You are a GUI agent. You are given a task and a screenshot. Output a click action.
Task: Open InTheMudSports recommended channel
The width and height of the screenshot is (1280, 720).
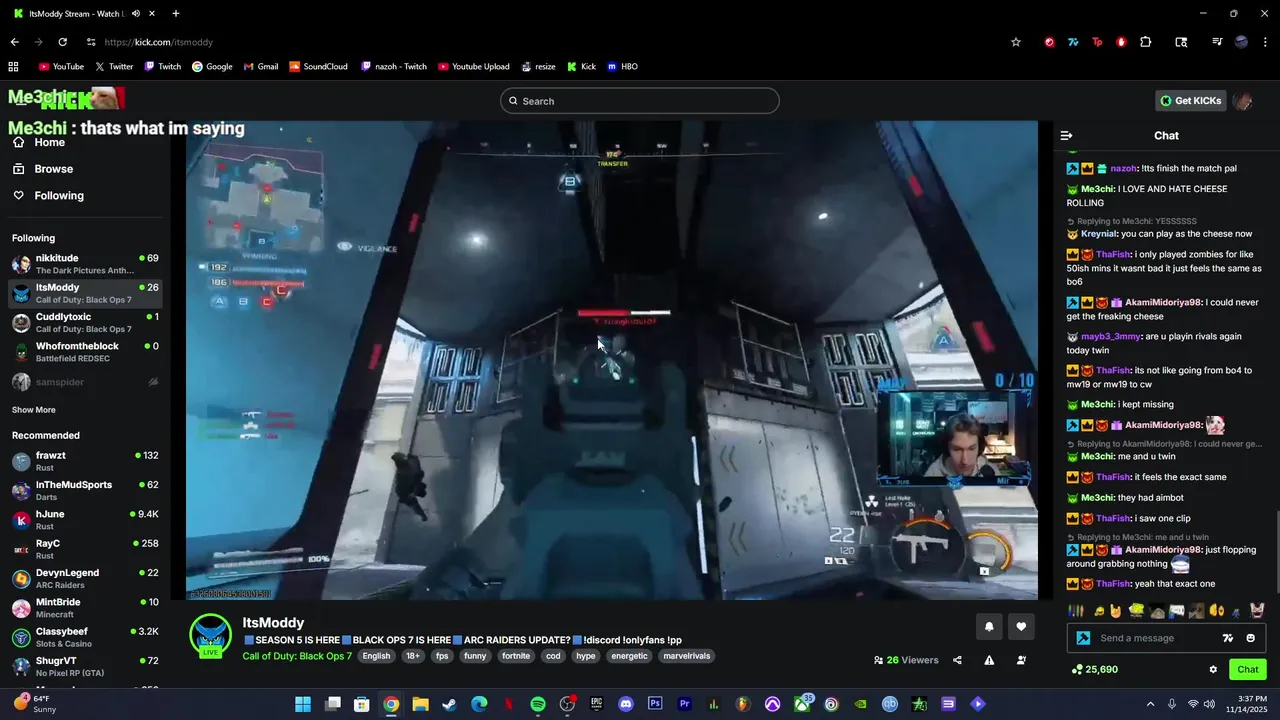coord(85,490)
